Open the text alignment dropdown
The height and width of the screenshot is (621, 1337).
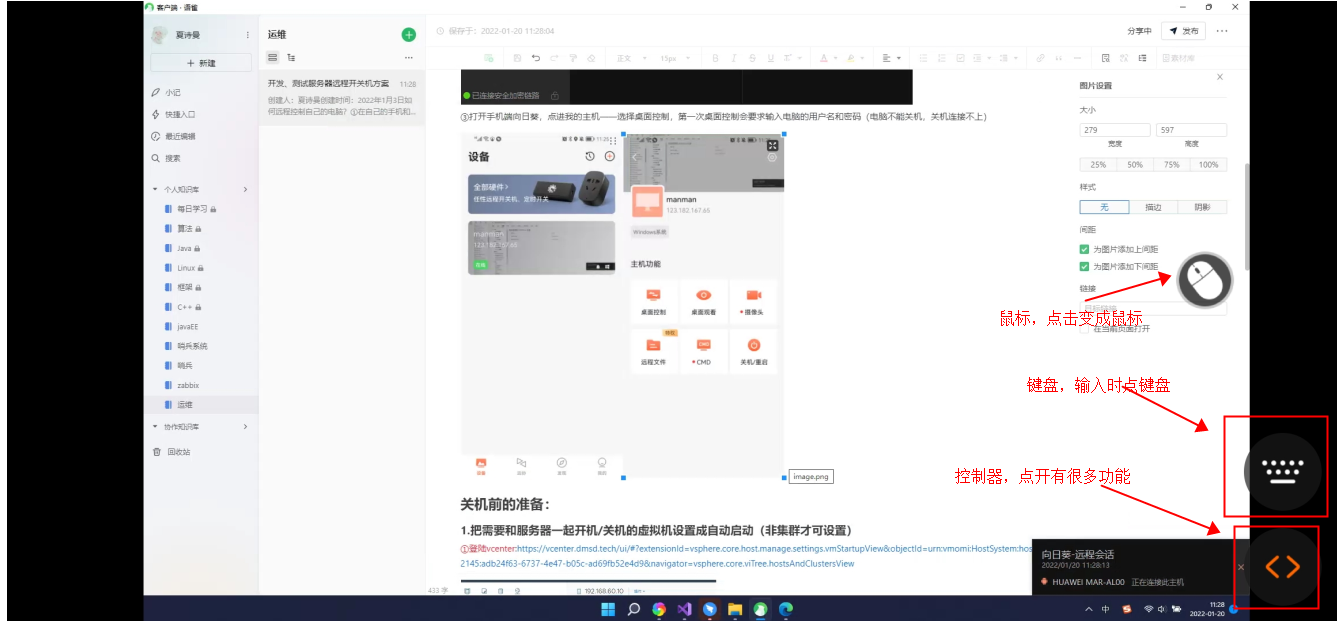(x=891, y=58)
